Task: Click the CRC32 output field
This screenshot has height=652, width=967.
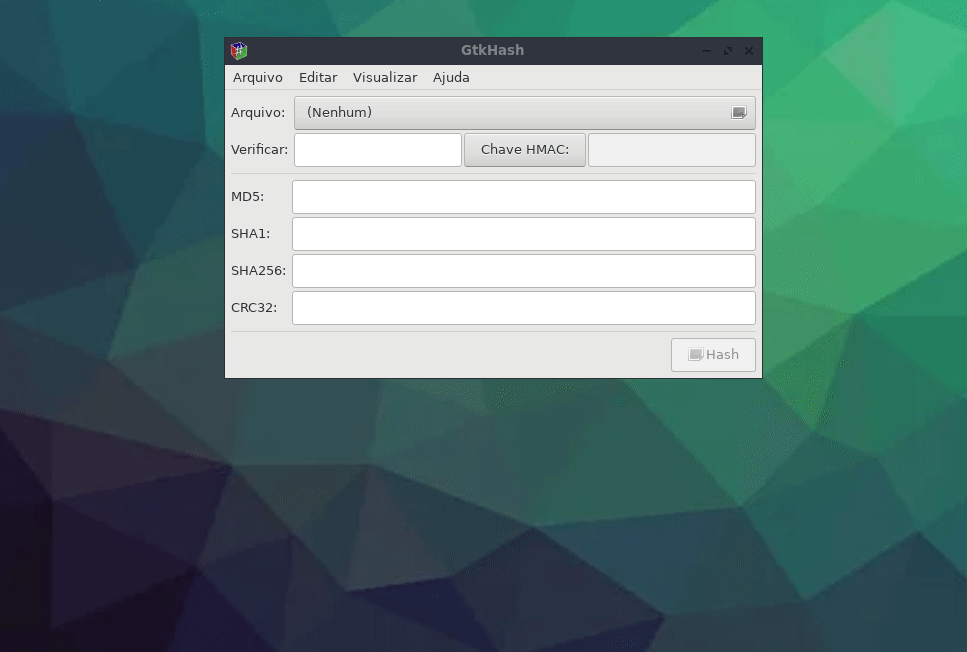Action: point(524,308)
